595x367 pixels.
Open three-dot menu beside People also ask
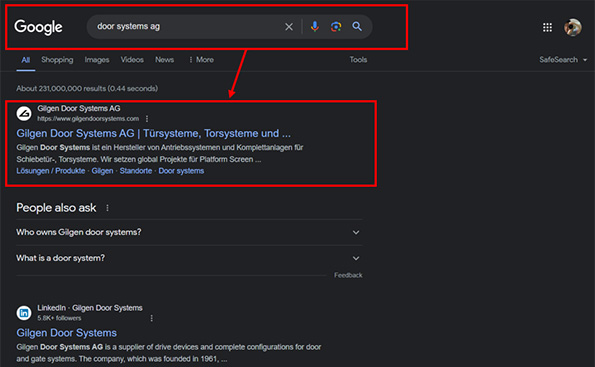pos(107,208)
